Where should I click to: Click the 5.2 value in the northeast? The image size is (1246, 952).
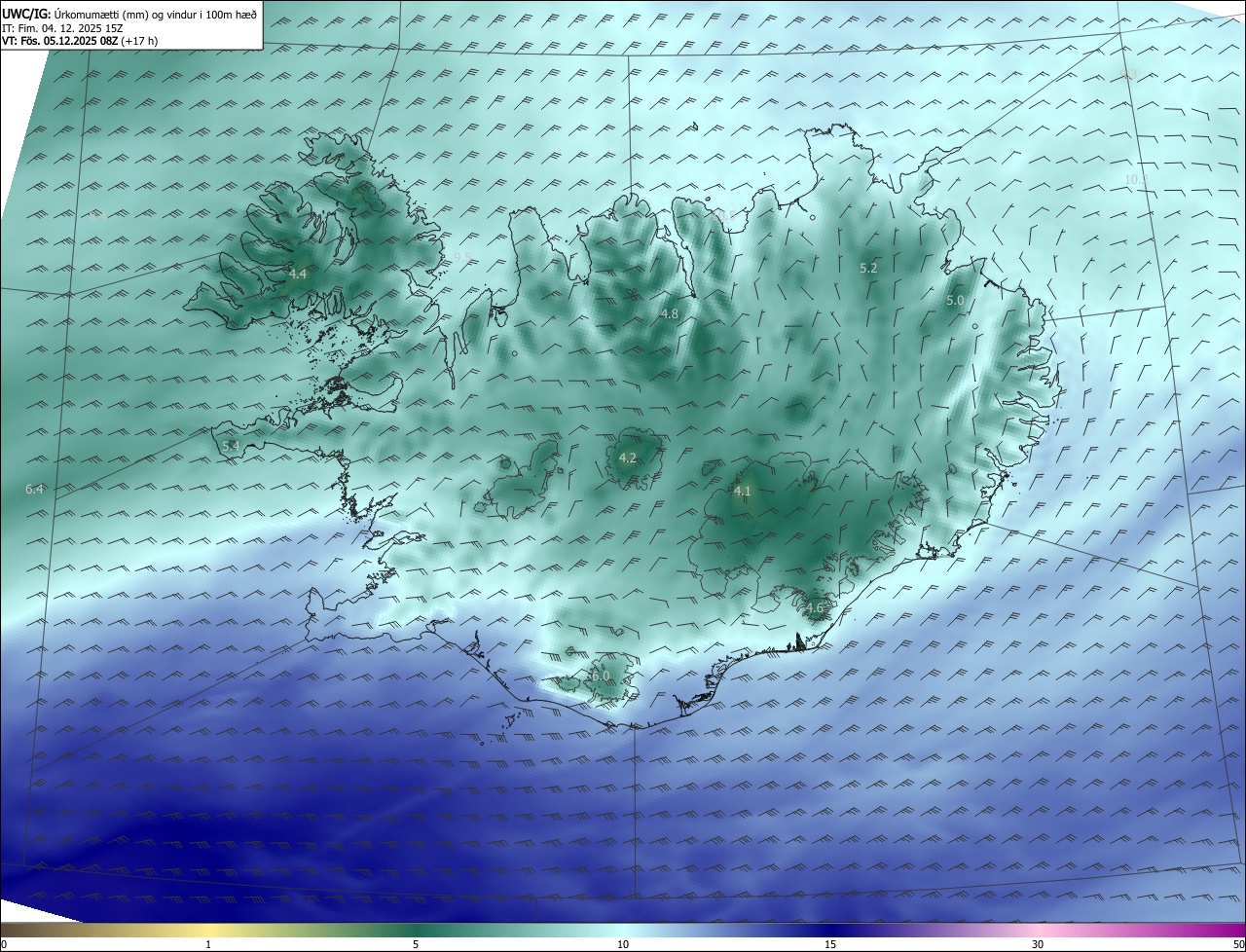point(868,267)
